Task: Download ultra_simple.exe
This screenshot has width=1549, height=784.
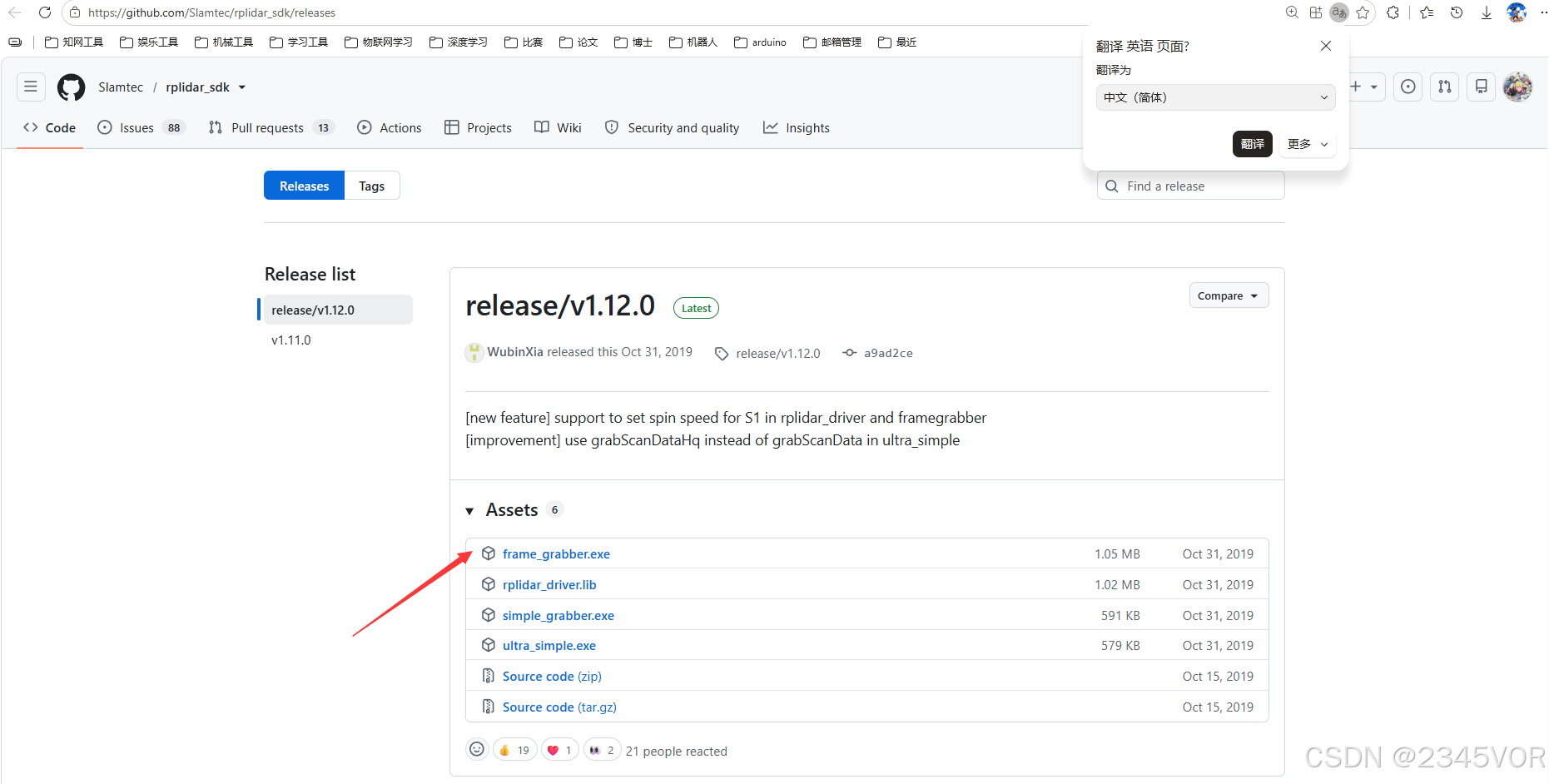Action: pos(549,645)
